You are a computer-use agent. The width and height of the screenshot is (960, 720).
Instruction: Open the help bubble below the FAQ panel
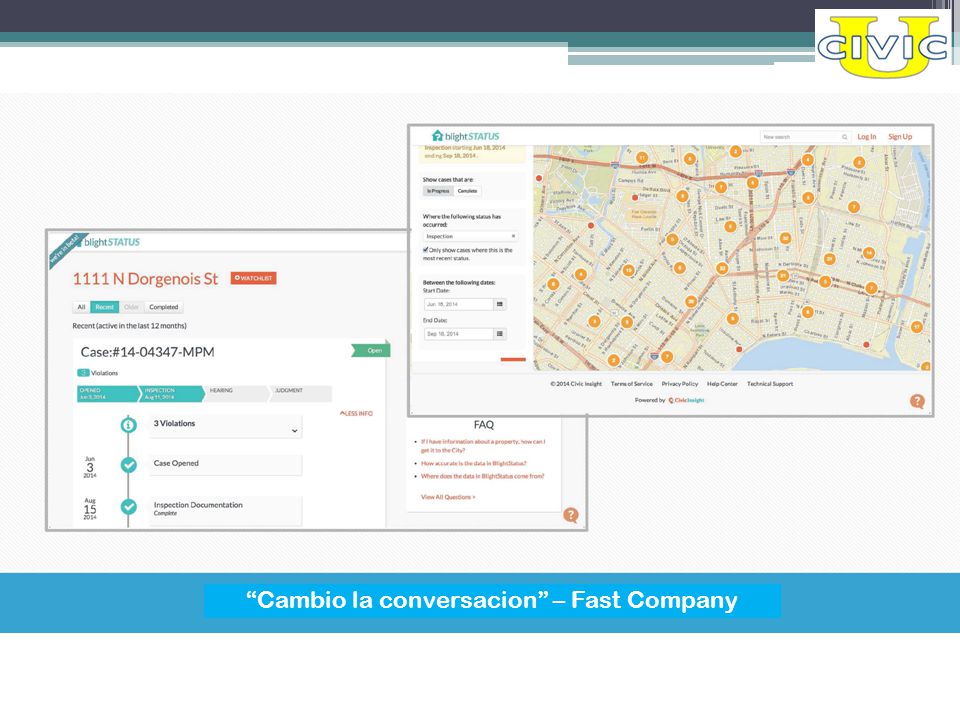click(x=571, y=515)
